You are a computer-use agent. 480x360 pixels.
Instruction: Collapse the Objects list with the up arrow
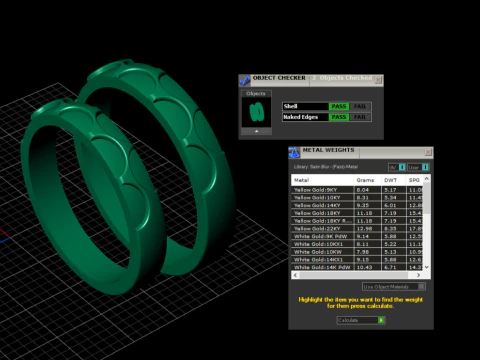256,131
